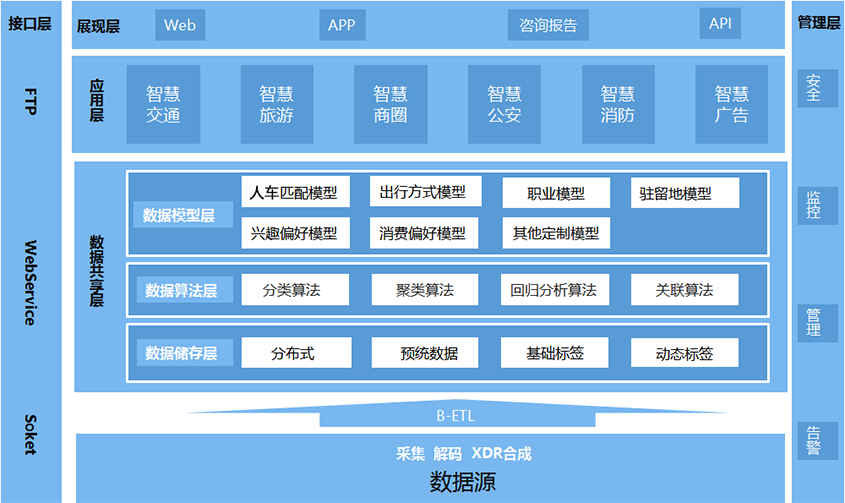Pick the 驻留地模型 box
Viewport: 845px width, 503px height.
(x=684, y=193)
